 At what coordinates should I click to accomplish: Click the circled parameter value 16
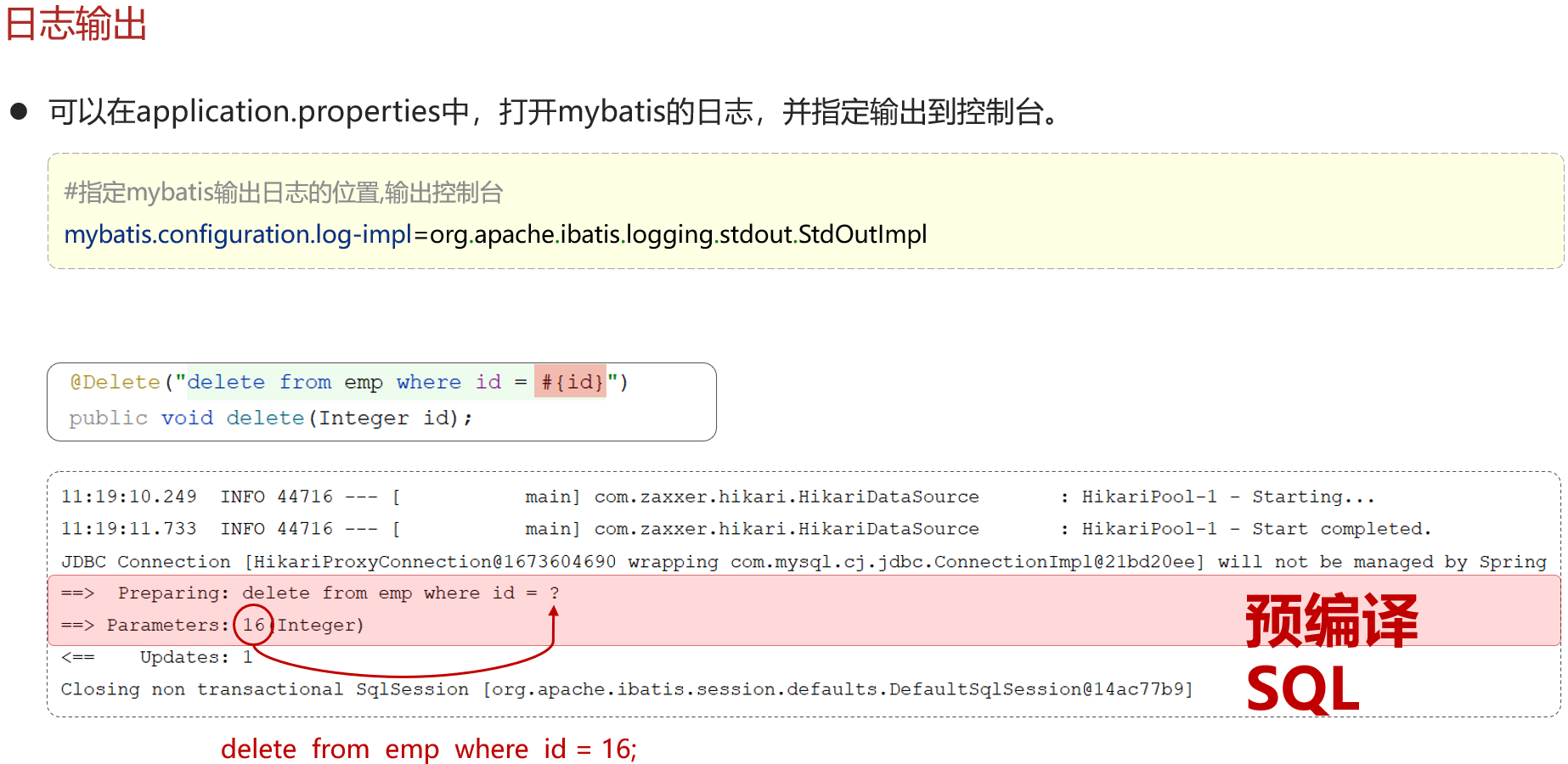[x=253, y=625]
